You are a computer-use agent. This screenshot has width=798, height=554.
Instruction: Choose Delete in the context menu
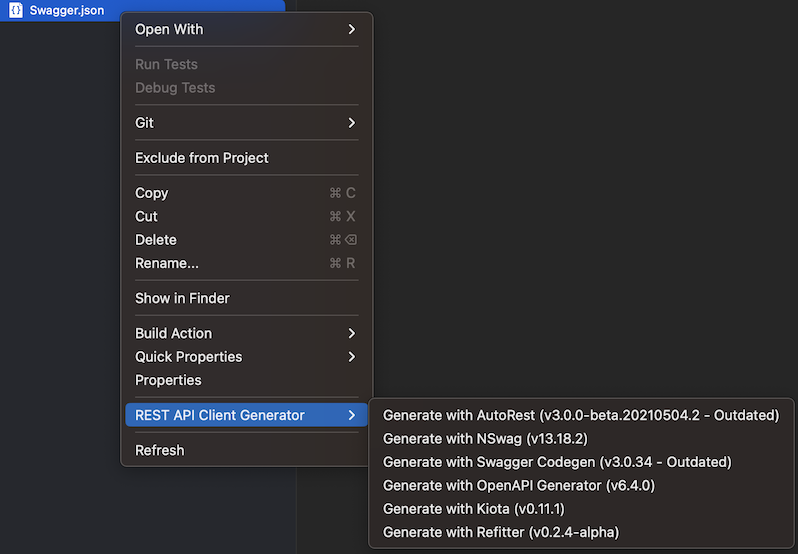pos(246,240)
